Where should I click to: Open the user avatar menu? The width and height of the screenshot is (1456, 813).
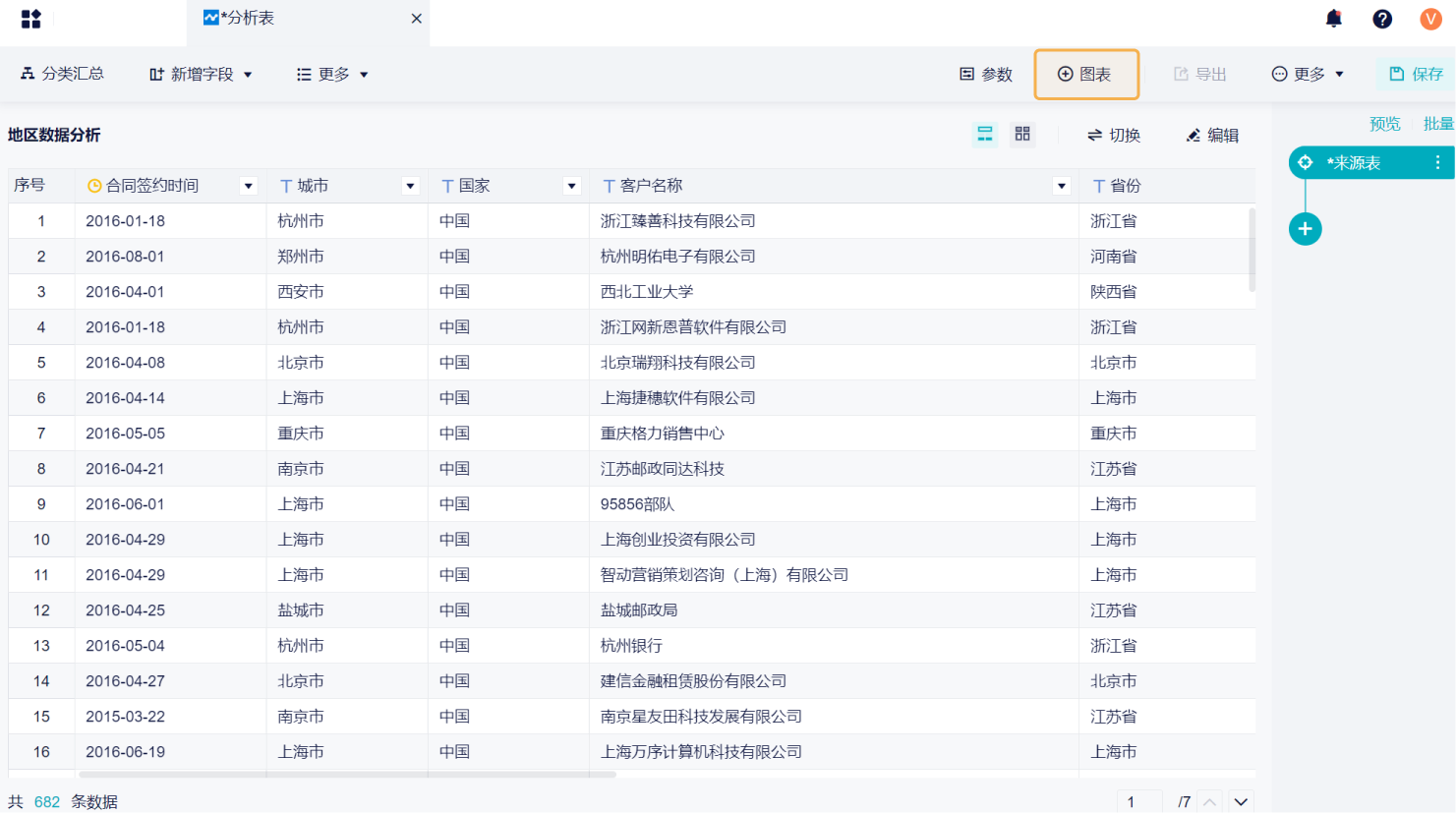click(x=1430, y=19)
